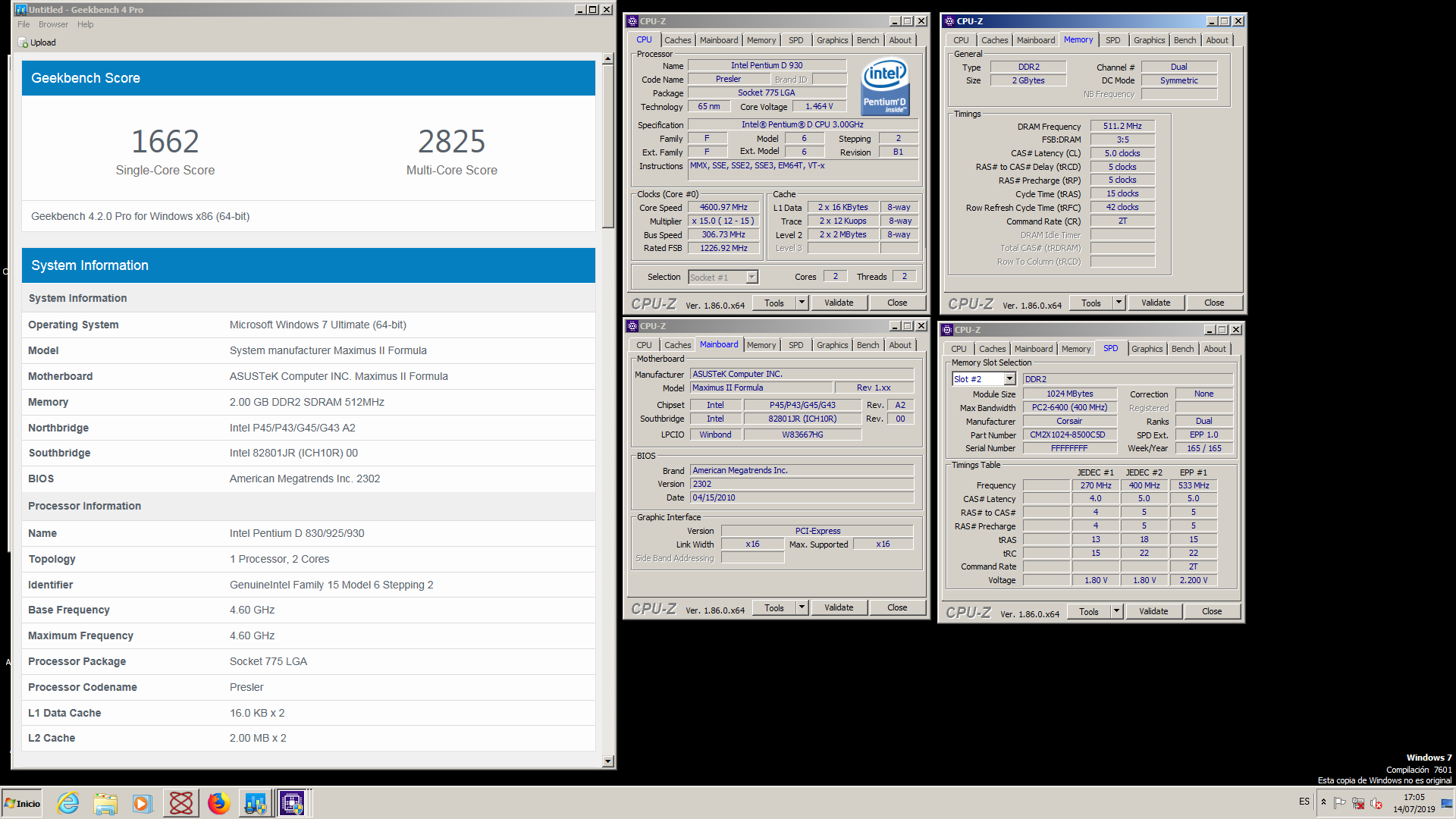This screenshot has width=1456, height=819.
Task: Click the Geekbench vertical scrollbar thumb
Action: click(x=607, y=146)
